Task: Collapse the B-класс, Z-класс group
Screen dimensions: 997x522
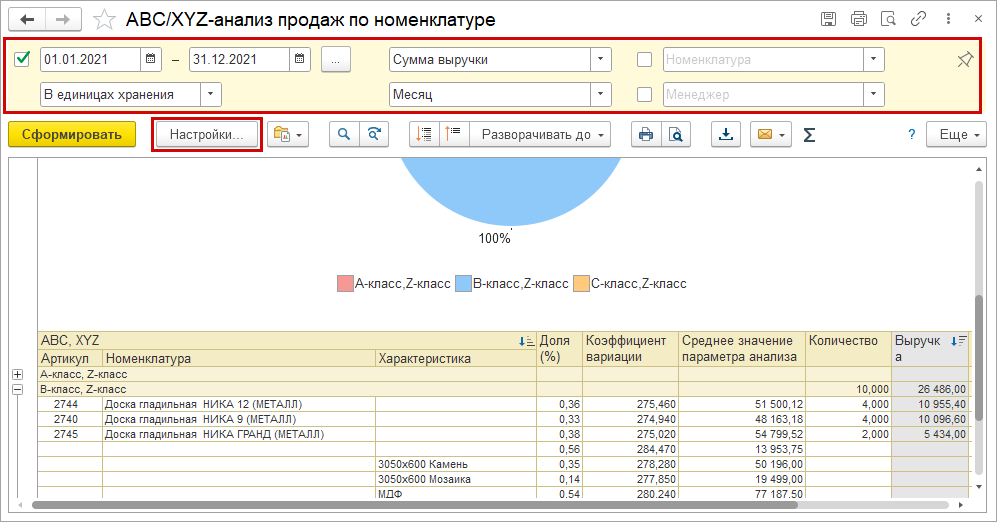Action: [18, 389]
